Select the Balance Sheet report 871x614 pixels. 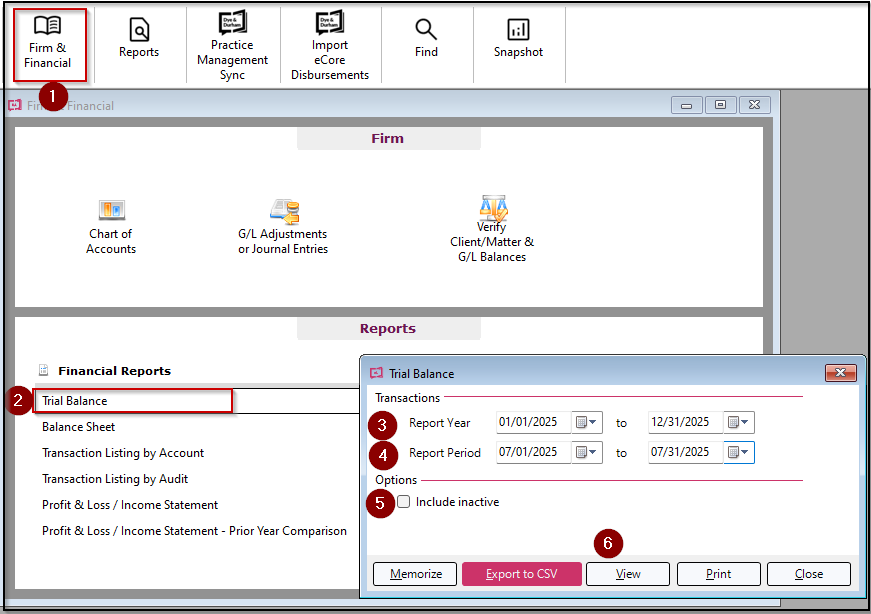tap(77, 426)
